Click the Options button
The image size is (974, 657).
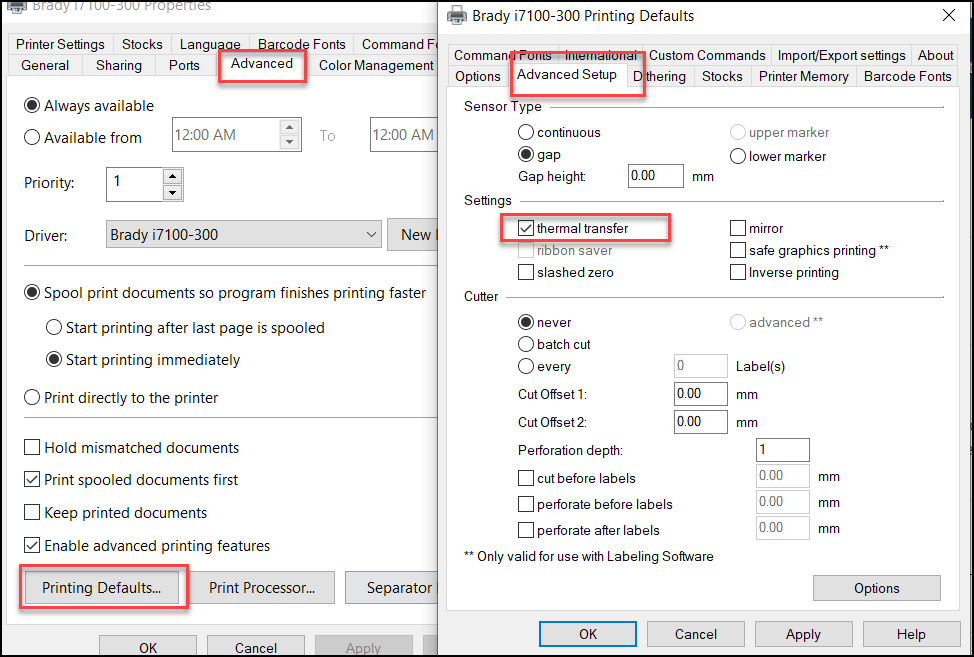pos(876,588)
